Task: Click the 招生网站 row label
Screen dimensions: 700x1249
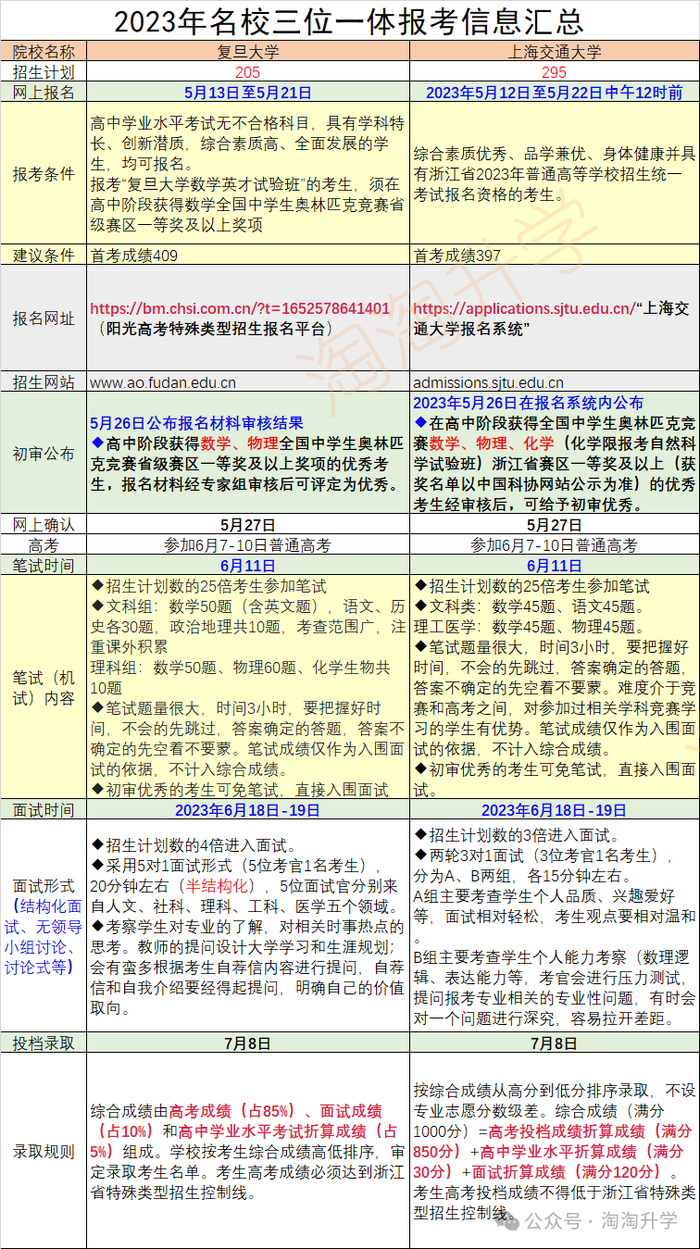Action: pos(43,382)
